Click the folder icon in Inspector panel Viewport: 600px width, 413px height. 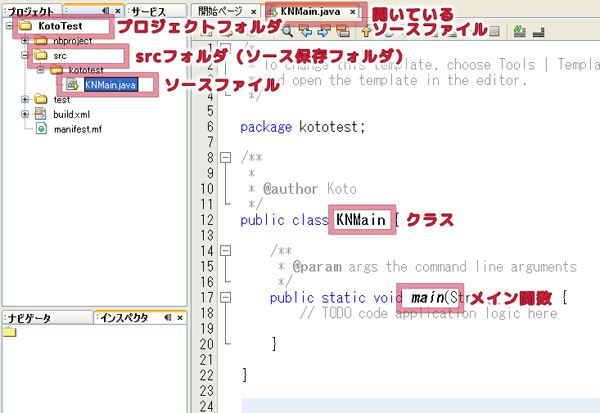(10, 332)
